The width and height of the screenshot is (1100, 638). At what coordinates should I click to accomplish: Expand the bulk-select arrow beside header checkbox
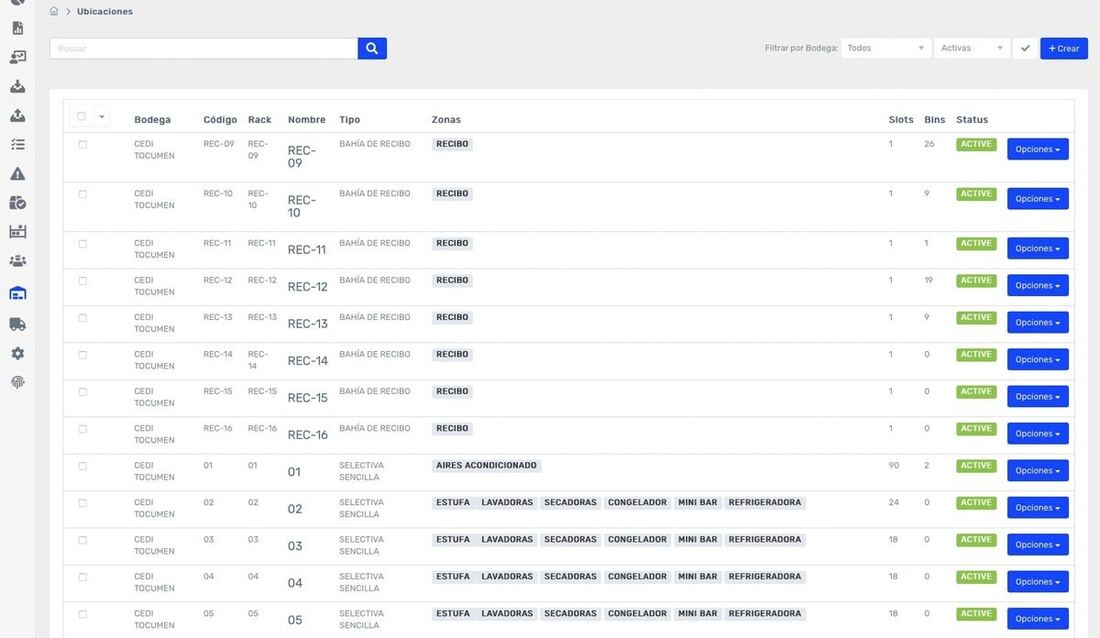[x=102, y=117]
